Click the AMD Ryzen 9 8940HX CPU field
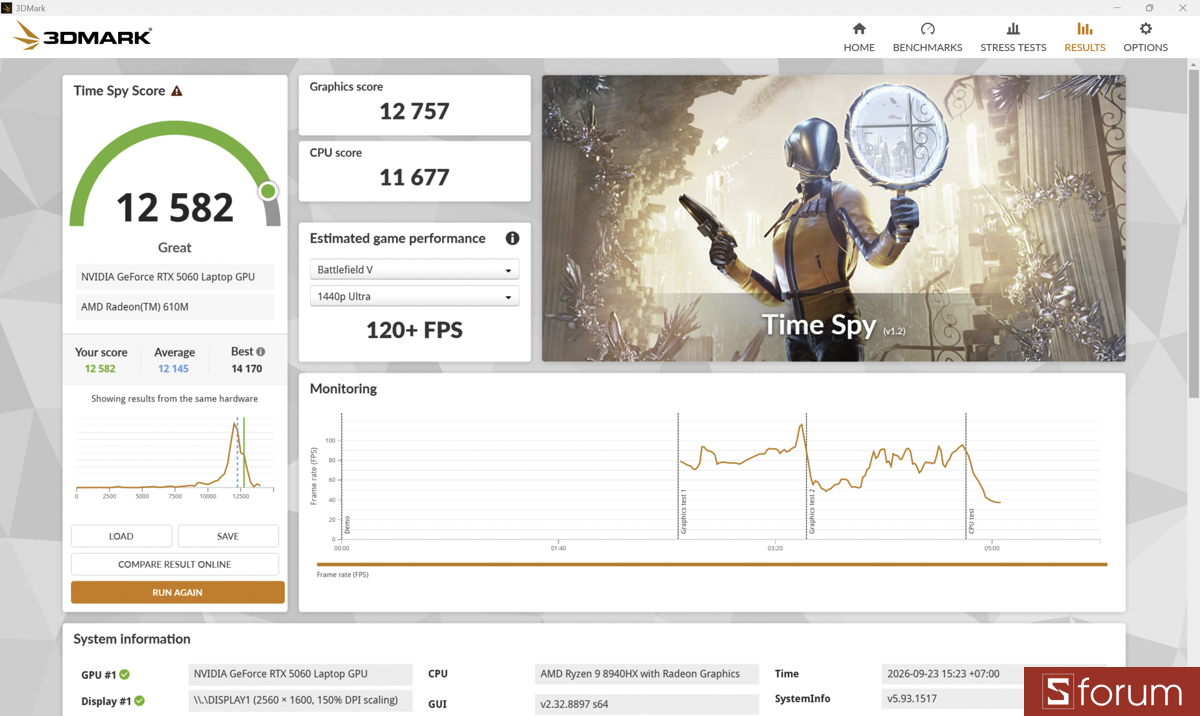This screenshot has width=1200, height=716. [648, 674]
